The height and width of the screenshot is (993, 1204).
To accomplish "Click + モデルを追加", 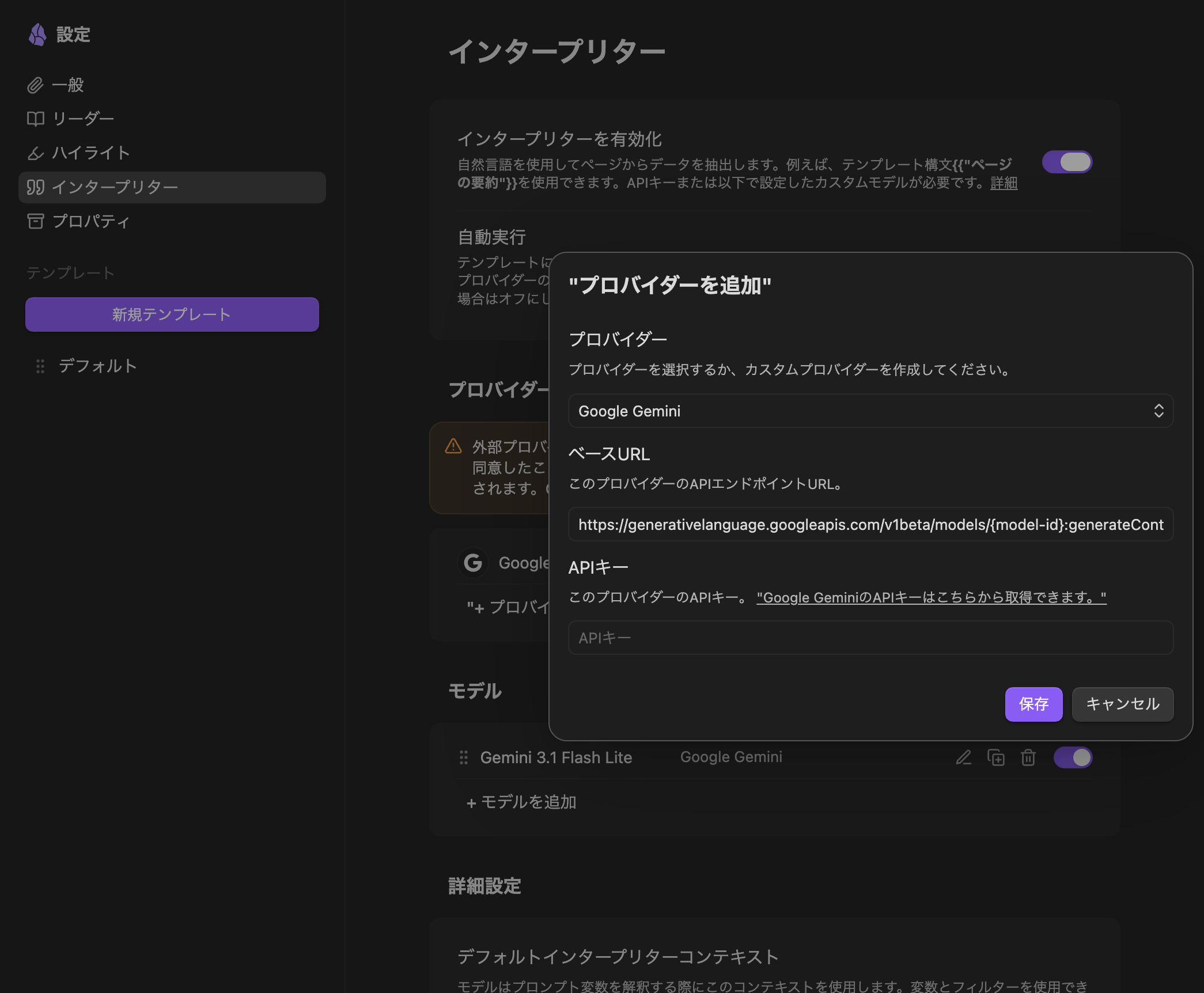I will pos(521,802).
